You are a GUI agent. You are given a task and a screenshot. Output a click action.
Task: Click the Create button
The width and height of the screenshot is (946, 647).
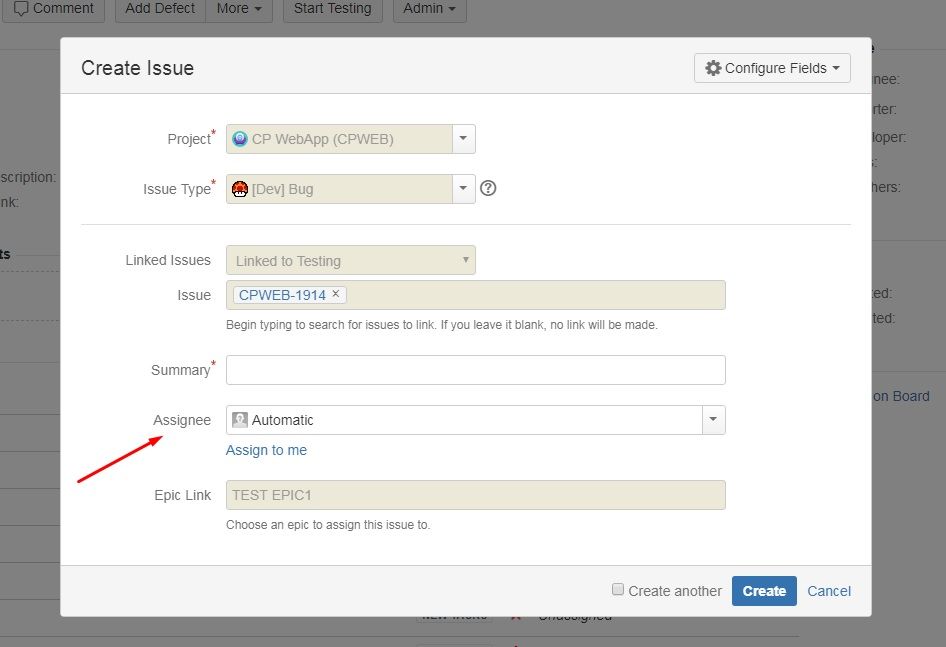[764, 591]
